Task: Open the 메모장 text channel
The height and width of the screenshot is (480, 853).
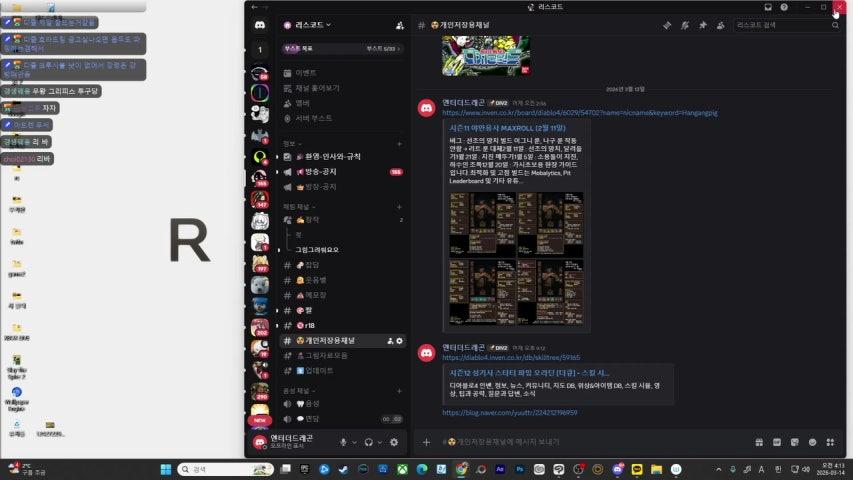Action: [x=343, y=295]
